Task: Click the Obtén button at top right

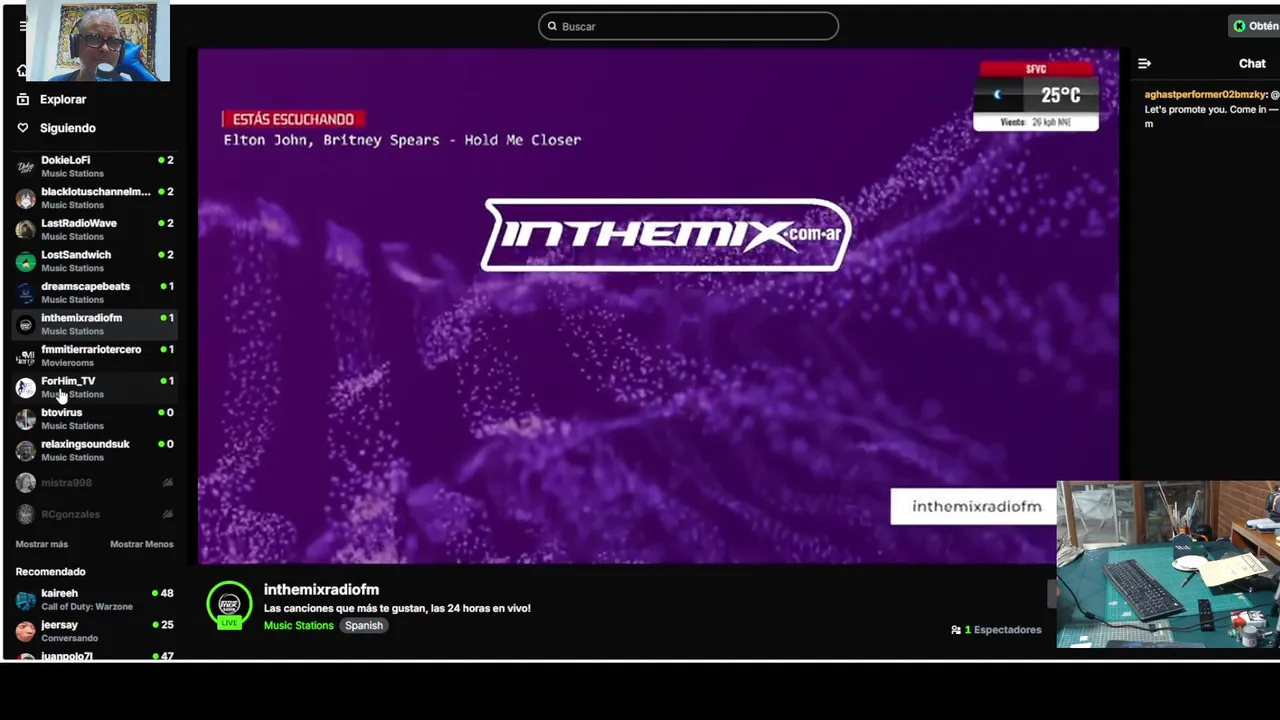Action: tap(1256, 26)
